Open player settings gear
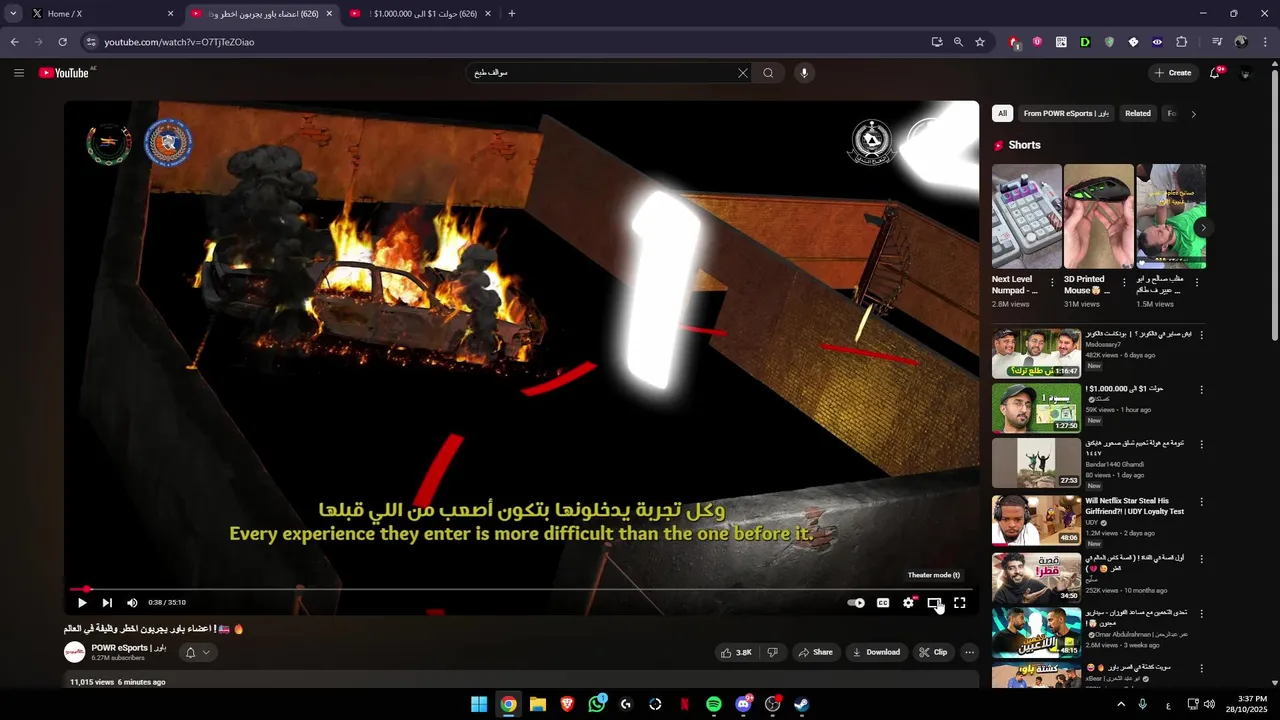Screen dimensions: 1280x720 coord(908,602)
